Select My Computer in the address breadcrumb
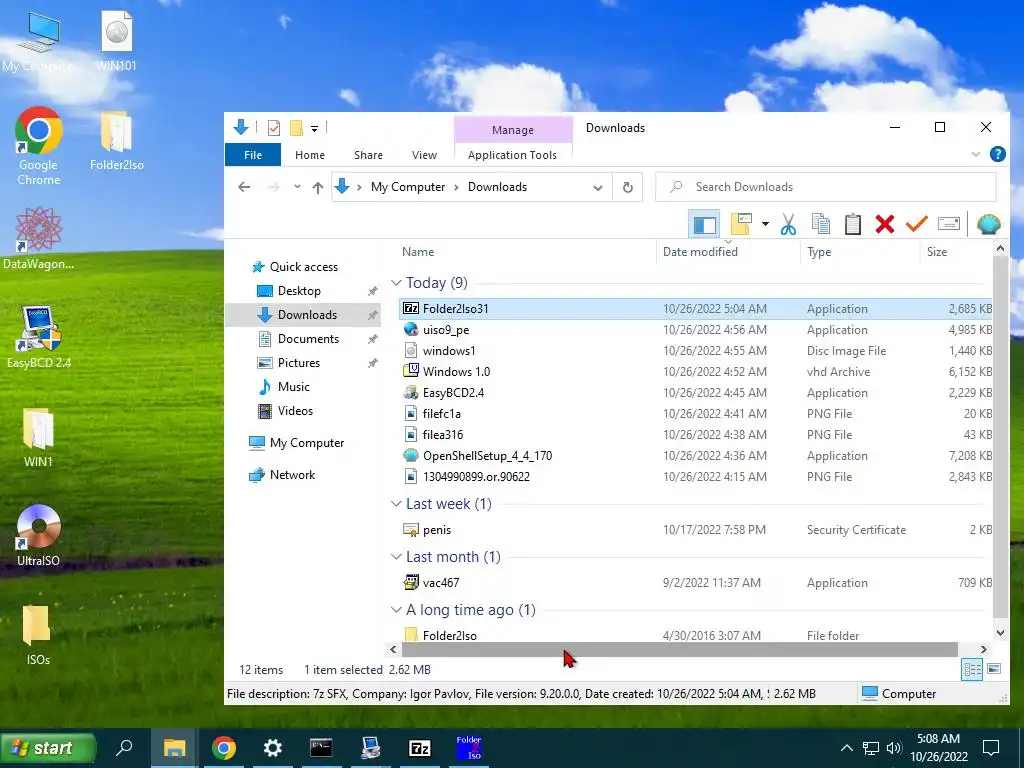 click(408, 187)
